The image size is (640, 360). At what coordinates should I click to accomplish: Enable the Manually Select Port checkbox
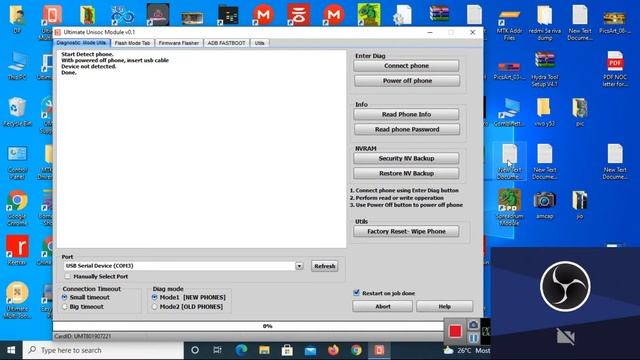[x=67, y=276]
